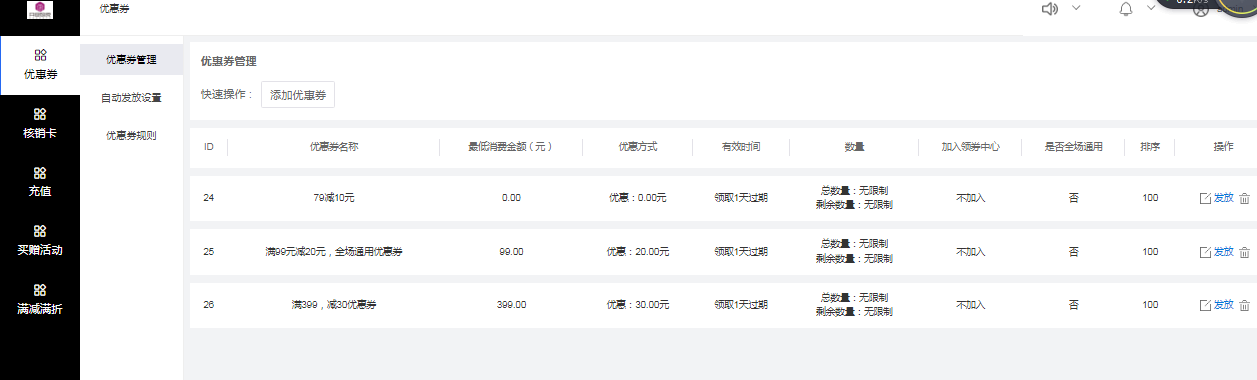The image size is (1257, 380).
Task: Expand dropdown arrow next to bell icon
Action: (x=1151, y=9)
